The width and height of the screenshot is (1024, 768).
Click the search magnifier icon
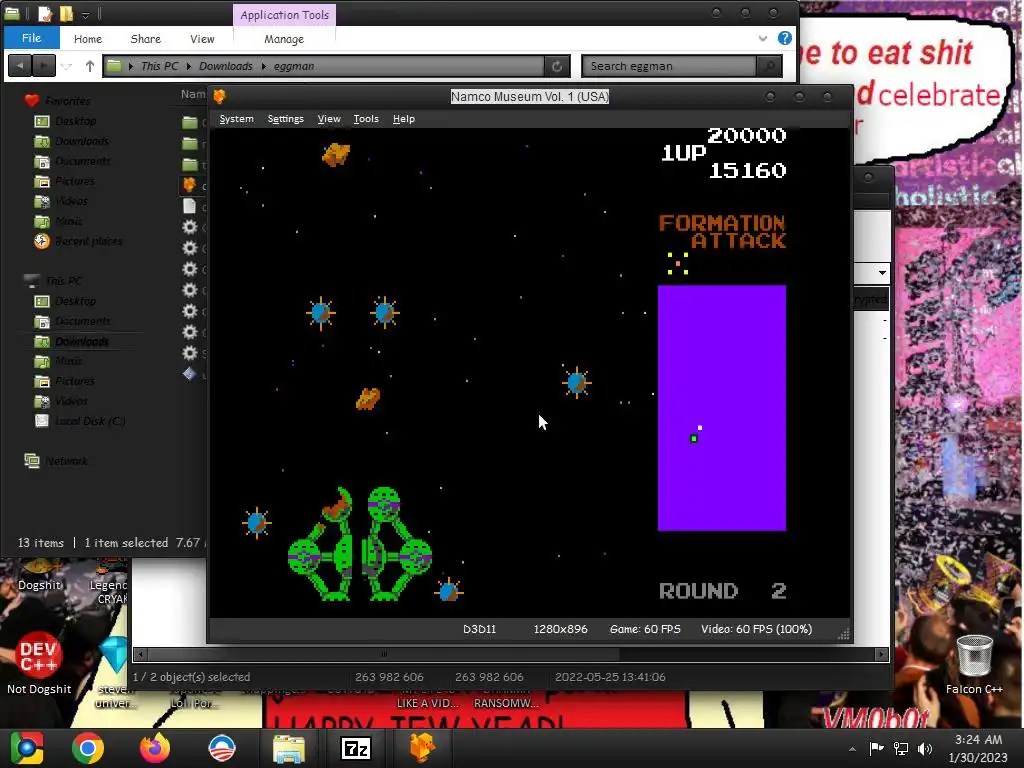click(x=769, y=66)
